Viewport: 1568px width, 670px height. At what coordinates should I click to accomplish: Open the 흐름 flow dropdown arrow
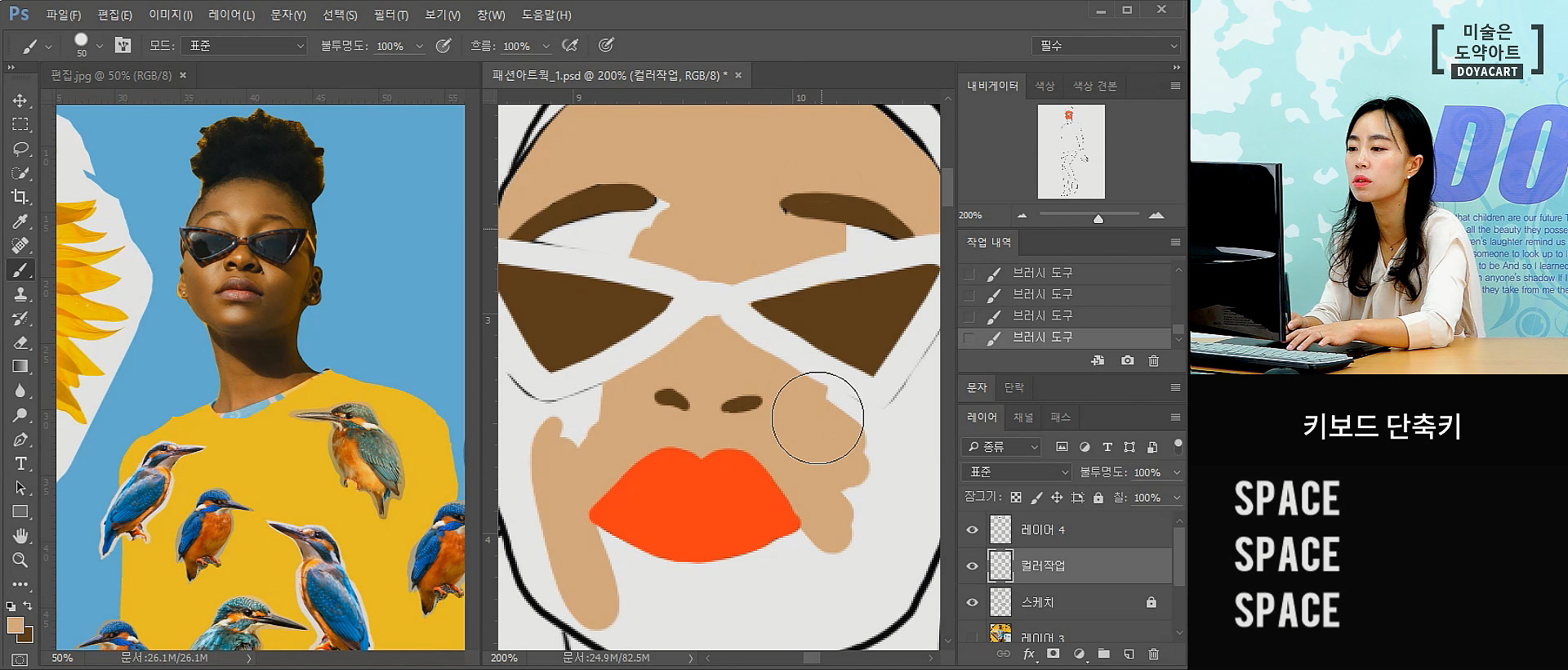(546, 47)
